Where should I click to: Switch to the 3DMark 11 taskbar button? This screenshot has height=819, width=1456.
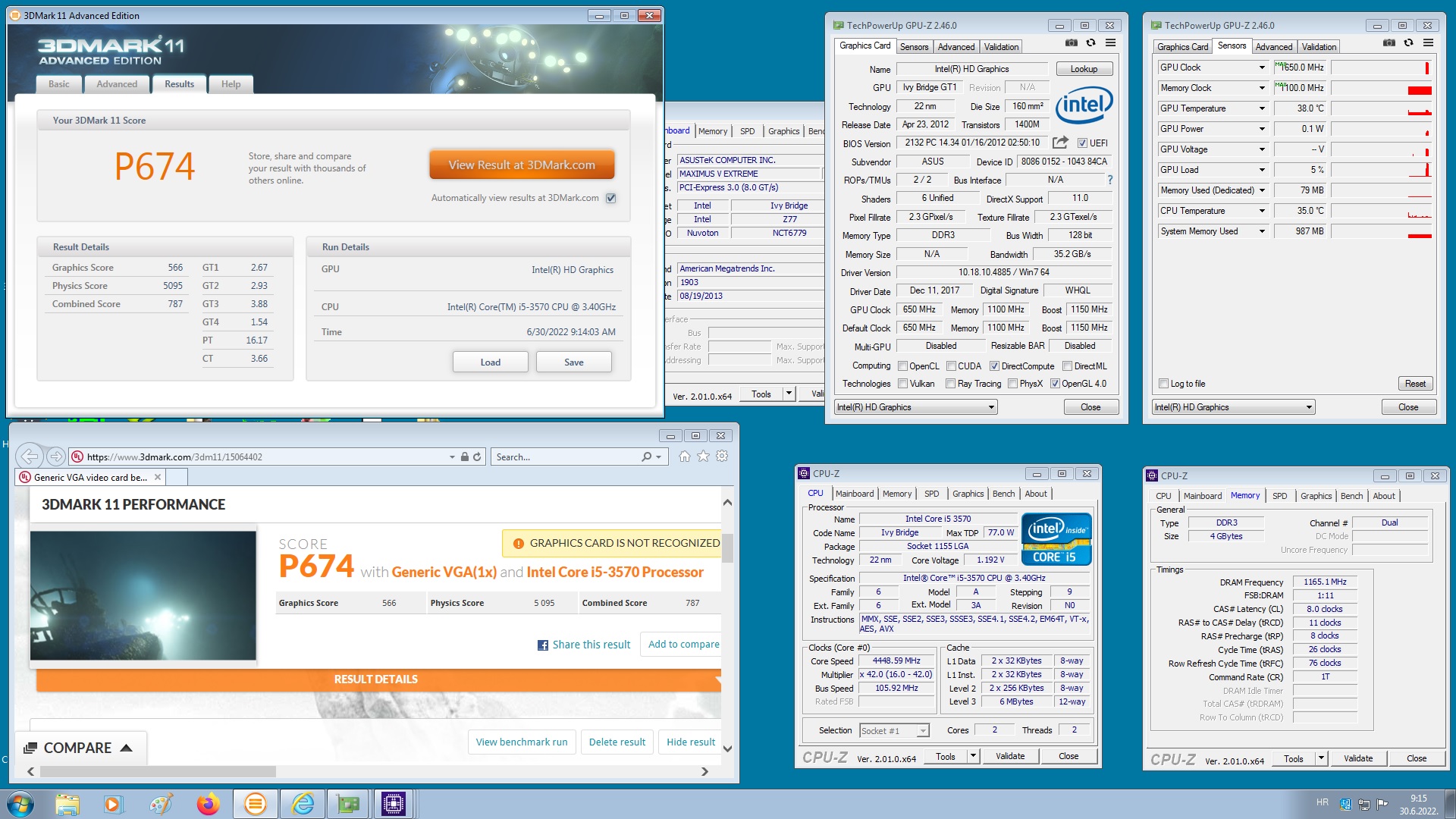pos(256,804)
